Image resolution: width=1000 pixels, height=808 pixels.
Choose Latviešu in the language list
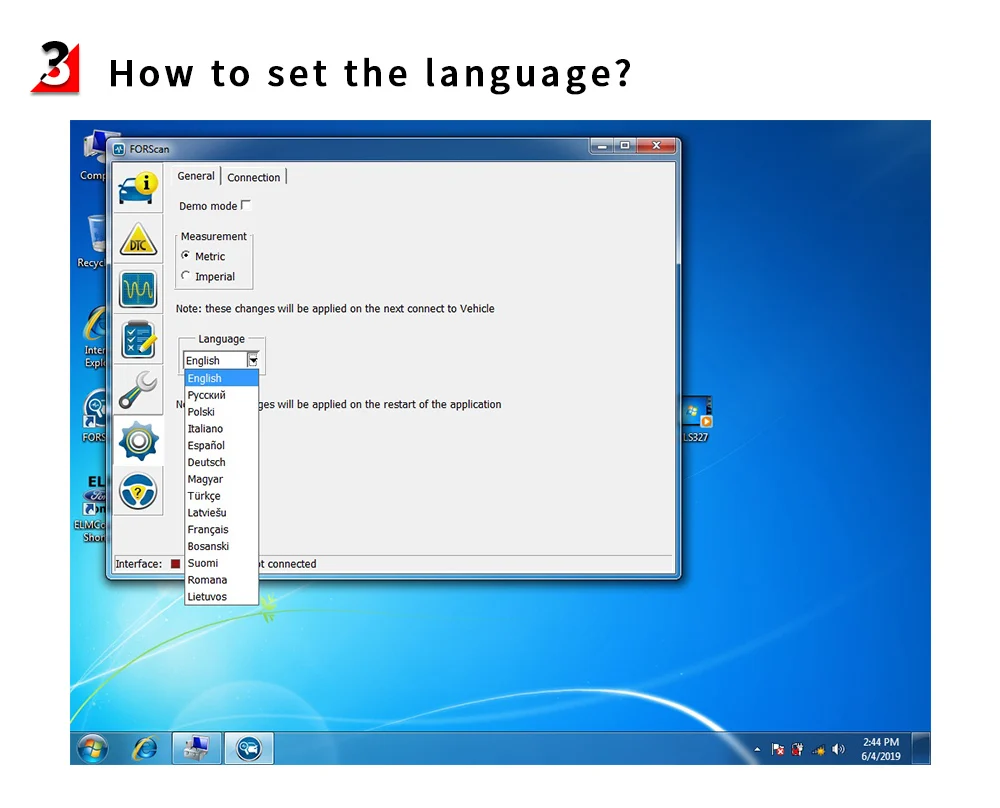point(221,513)
